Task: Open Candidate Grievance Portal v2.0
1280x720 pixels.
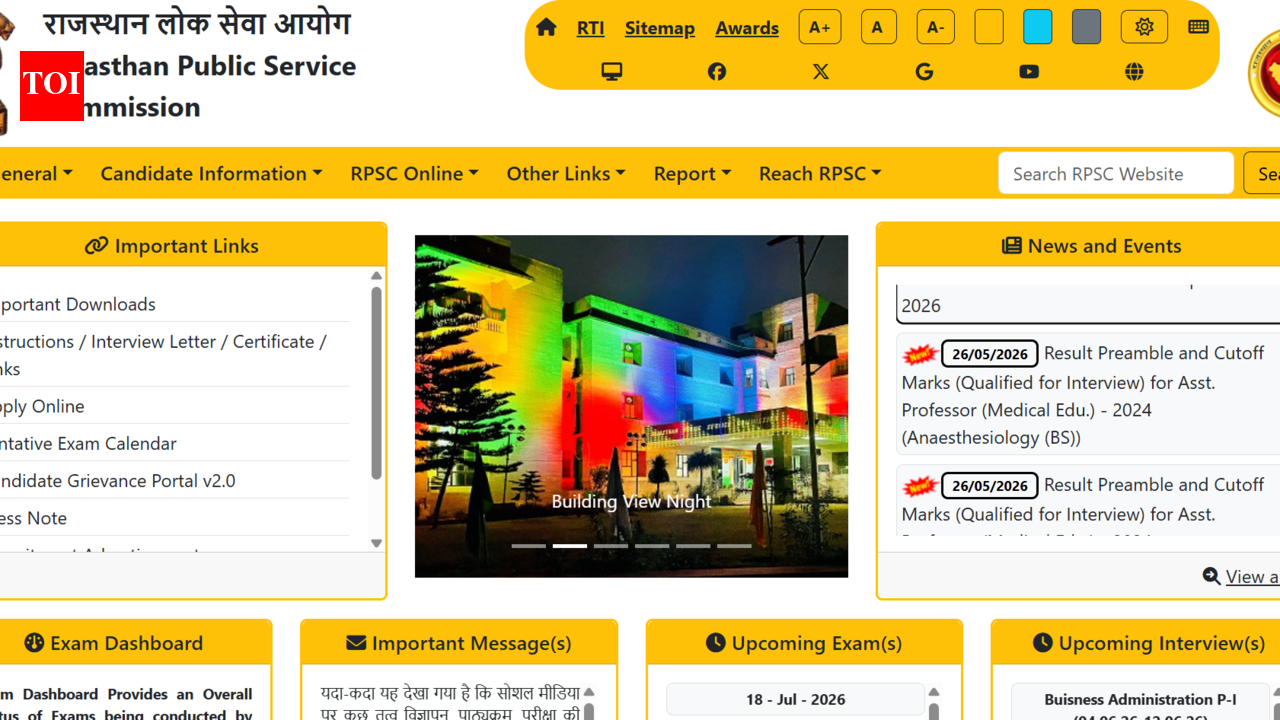Action: pyautogui.click(x=118, y=481)
